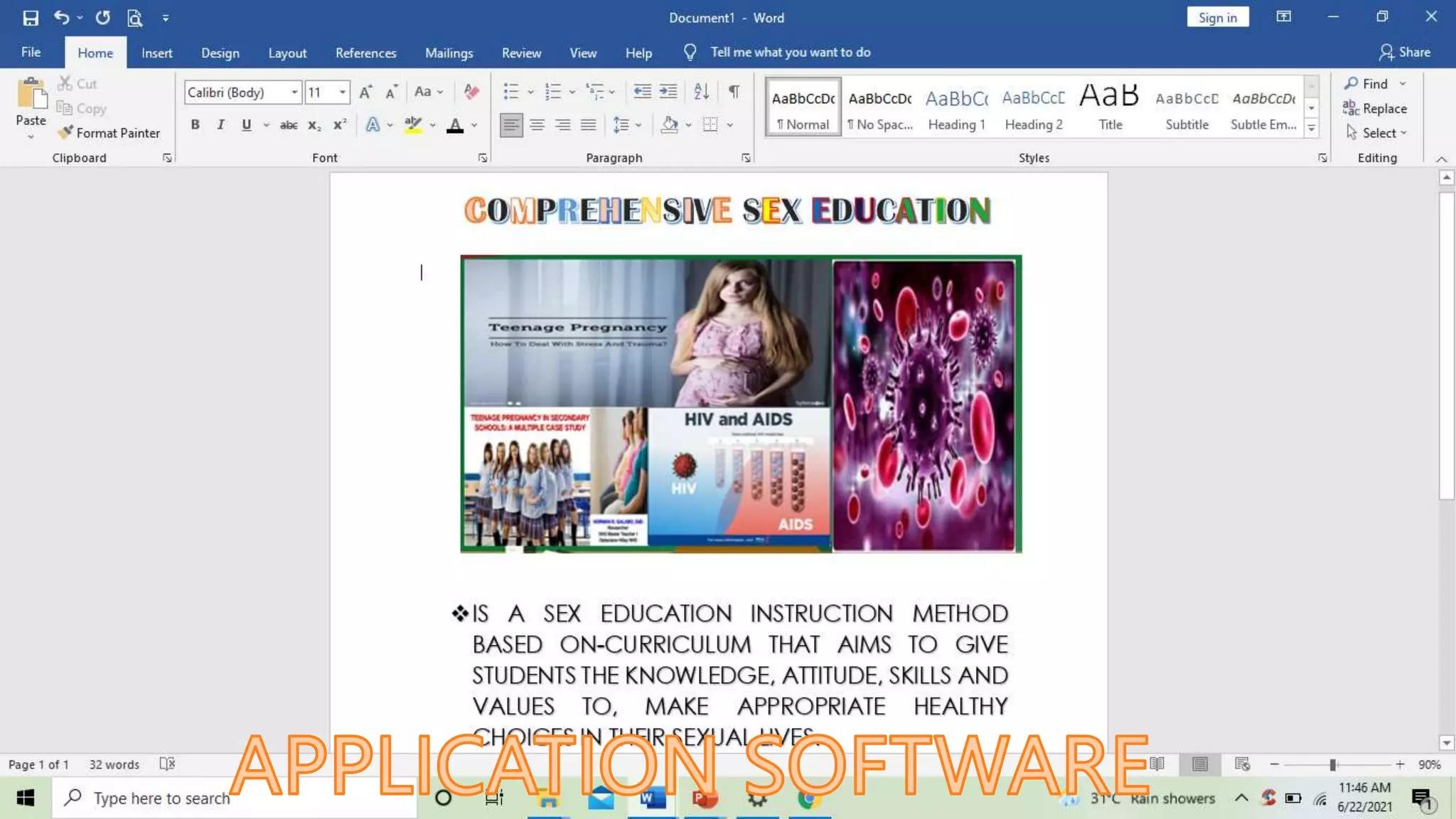Apply subscript formatting
Image resolution: width=1456 pixels, height=819 pixels.
click(x=314, y=125)
